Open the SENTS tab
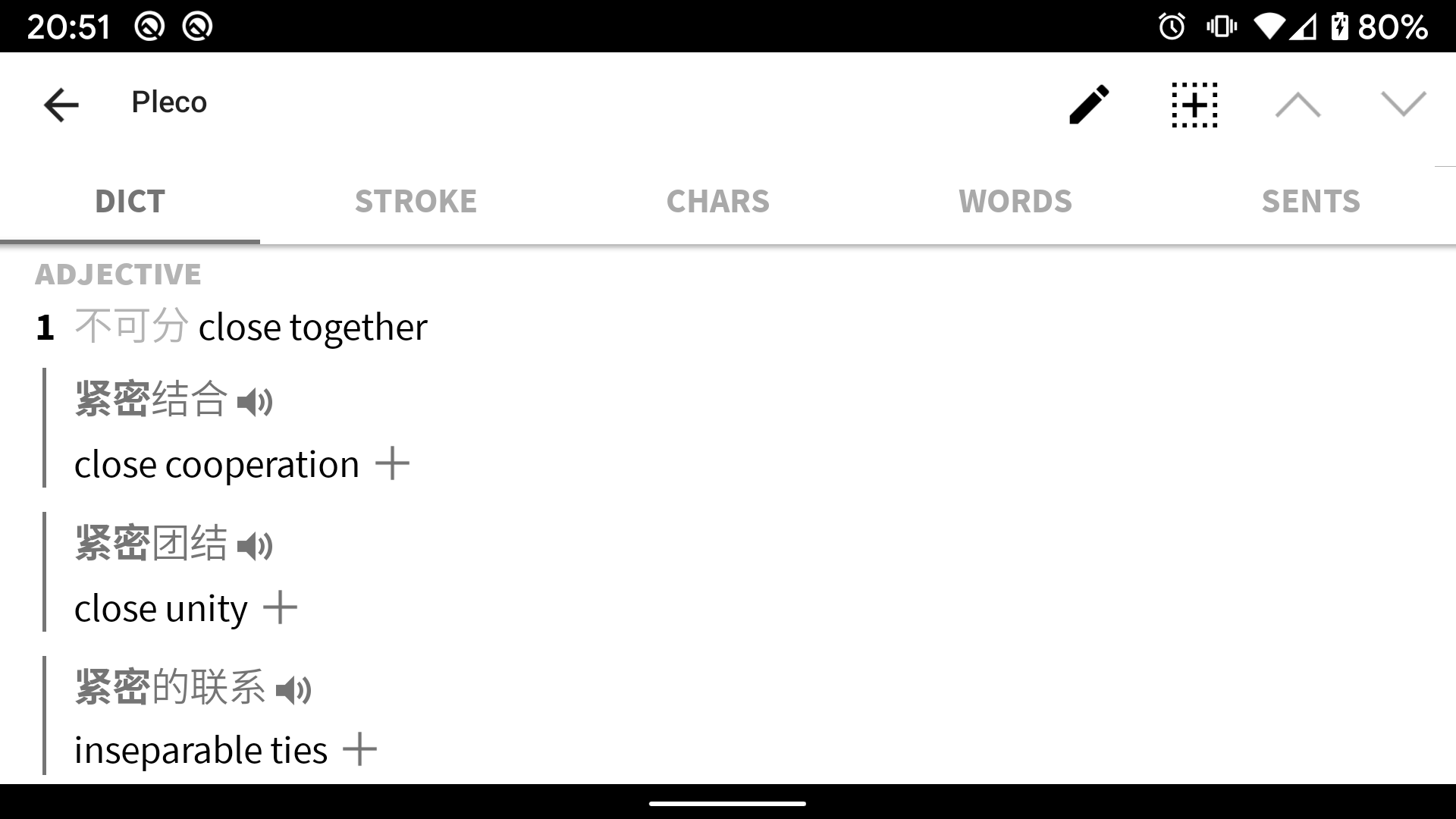1456x819 pixels. 1310,202
